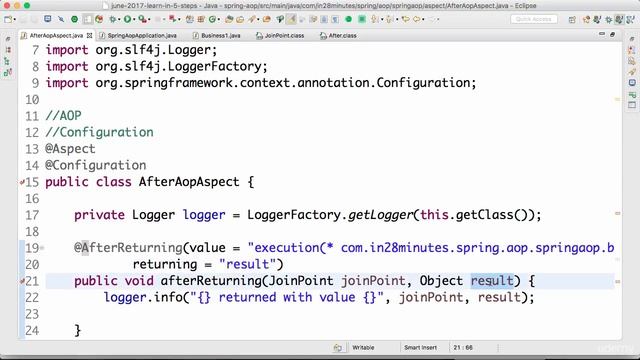Open the Next Annotation dropdown arrow
The height and width of the screenshot is (360, 640).
coord(382,19)
